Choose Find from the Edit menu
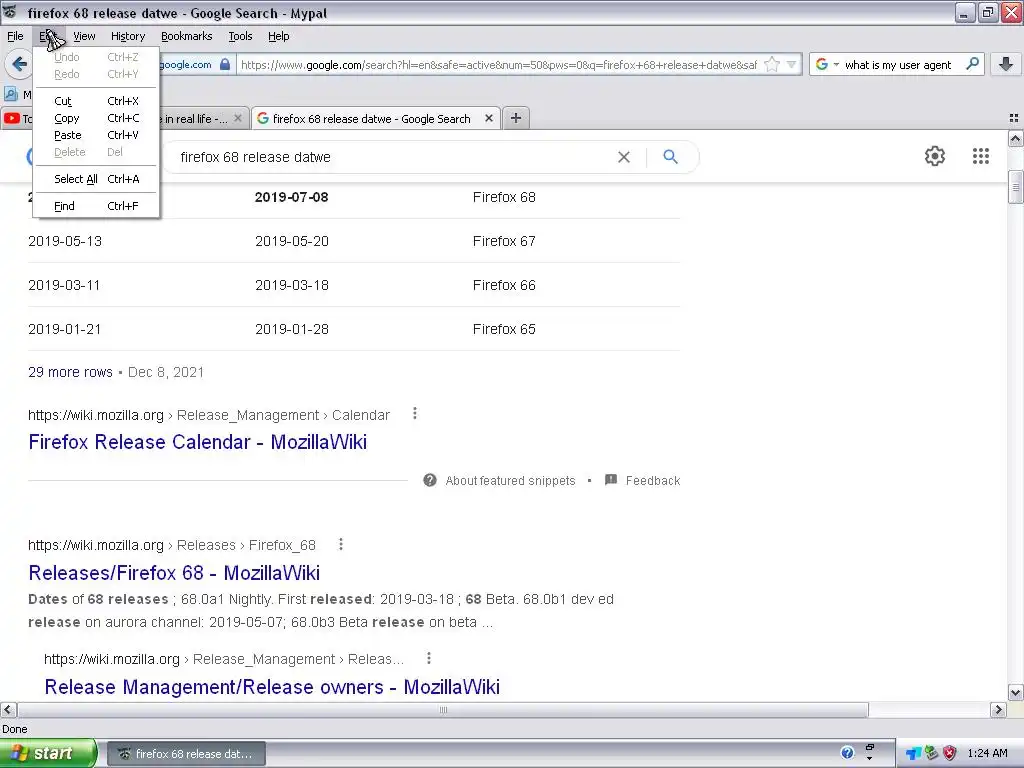The width and height of the screenshot is (1024, 768). click(x=96, y=206)
